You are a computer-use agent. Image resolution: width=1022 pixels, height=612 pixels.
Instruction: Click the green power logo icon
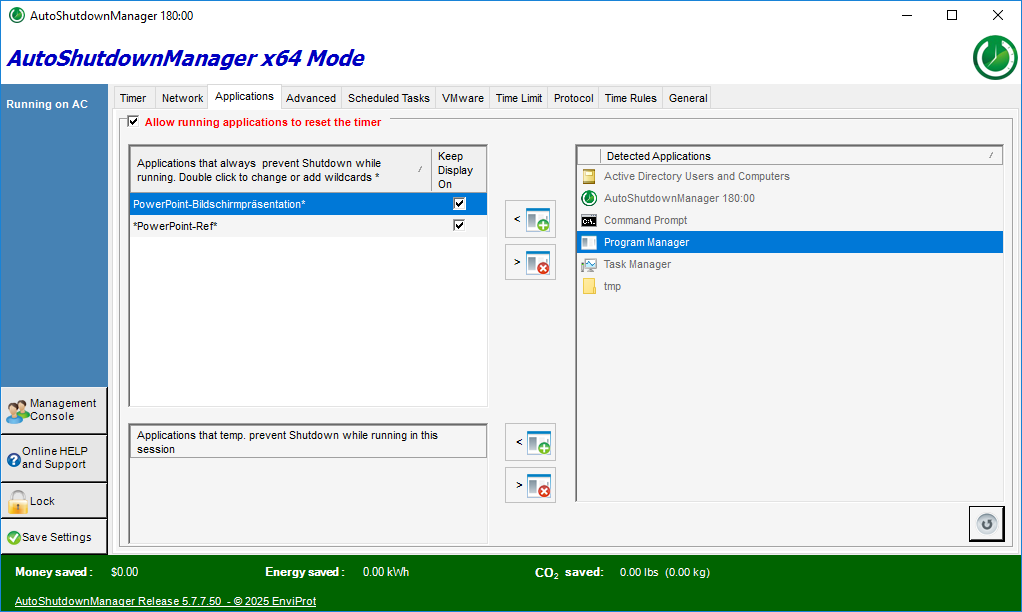click(994, 58)
